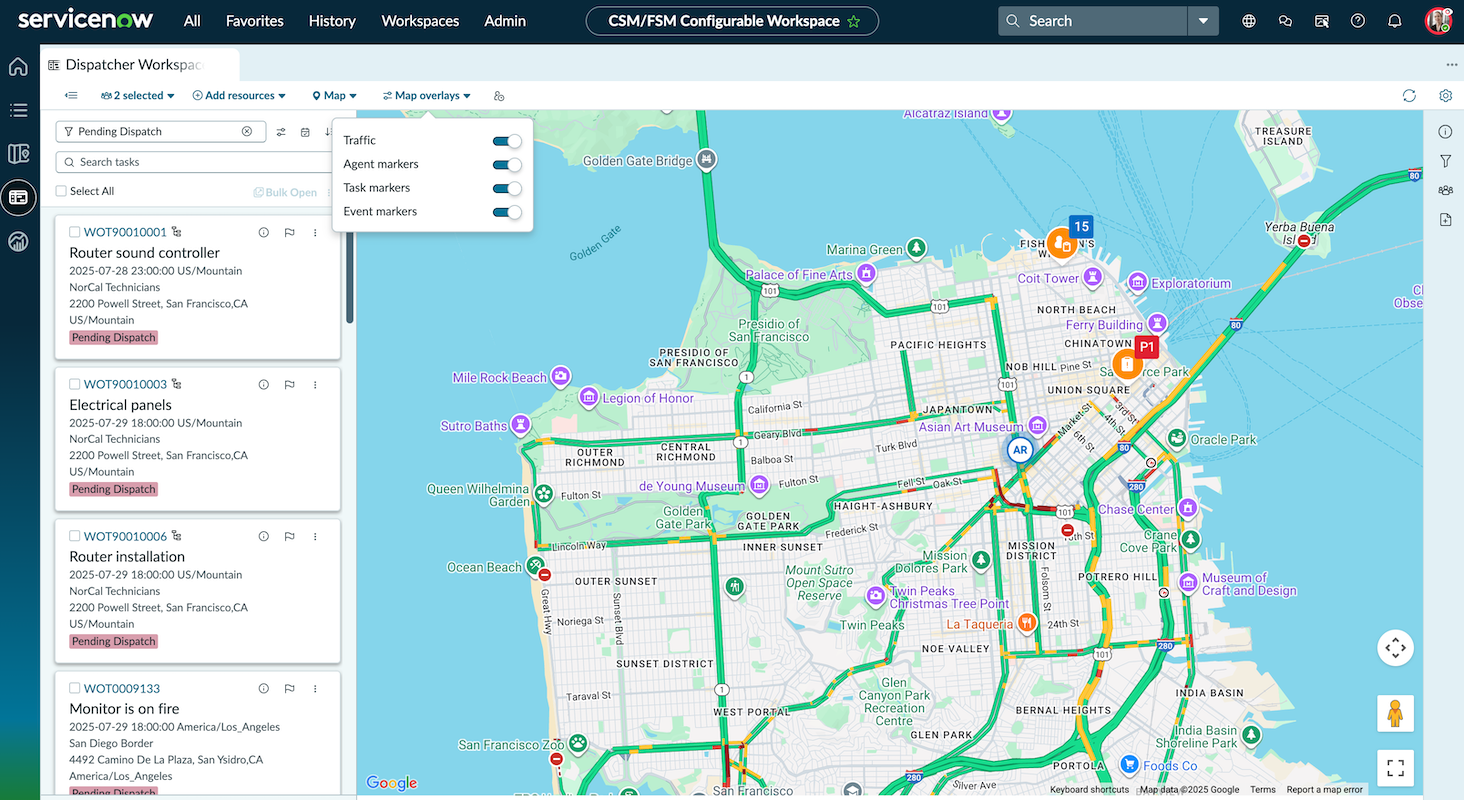Flag work order WOT90010003
1464x800 pixels.
pos(289,384)
